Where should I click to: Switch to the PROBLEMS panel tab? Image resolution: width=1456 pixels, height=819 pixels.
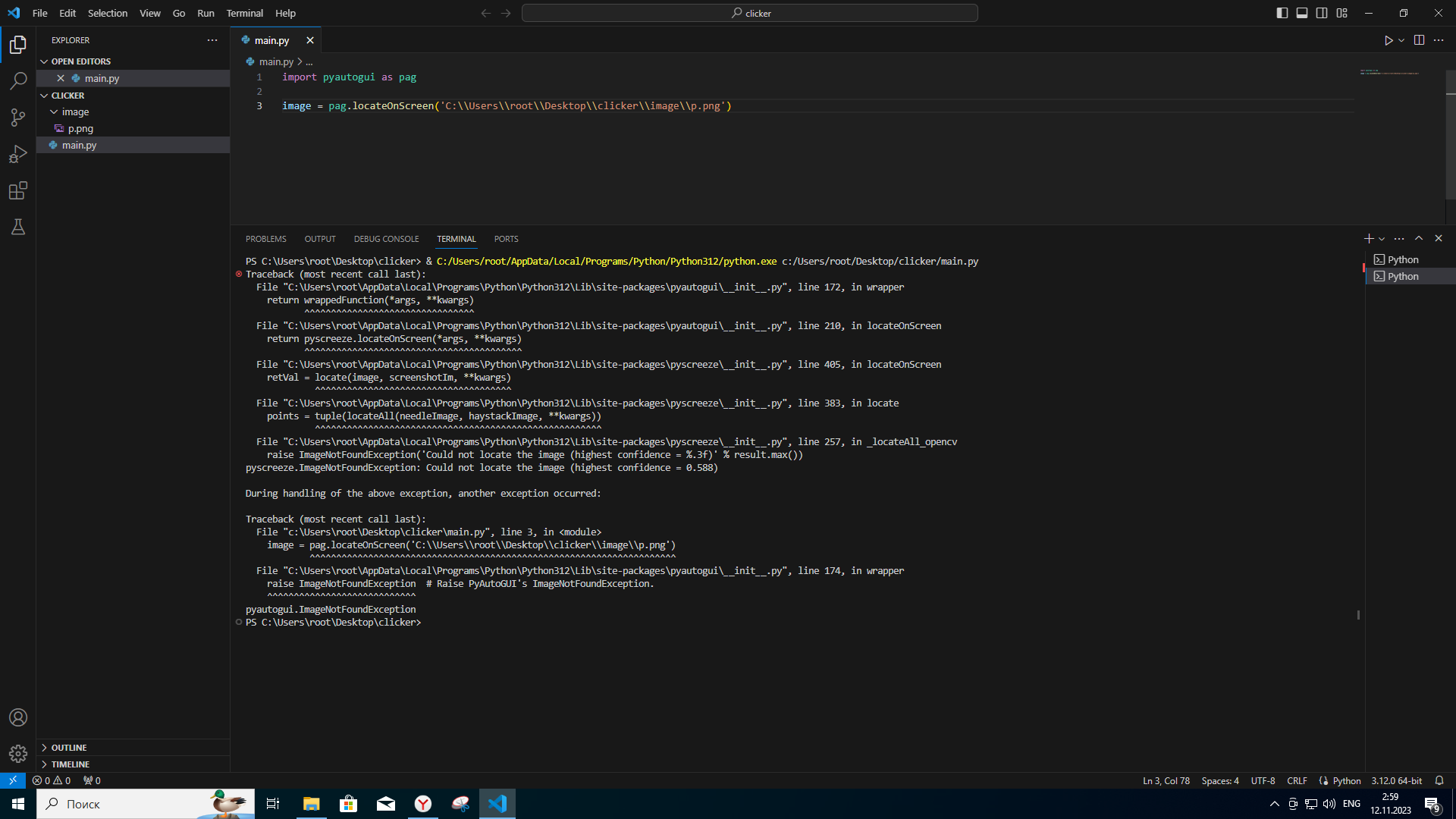[x=265, y=239]
